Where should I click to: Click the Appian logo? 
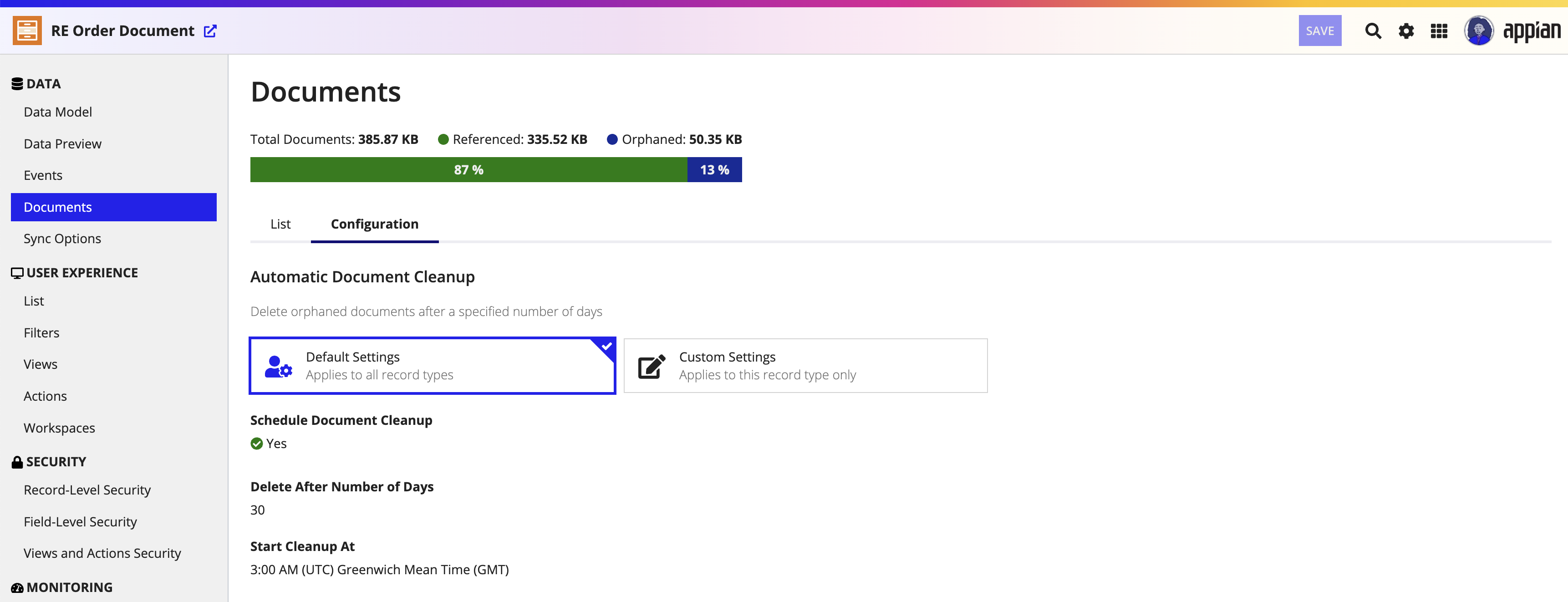click(1532, 31)
